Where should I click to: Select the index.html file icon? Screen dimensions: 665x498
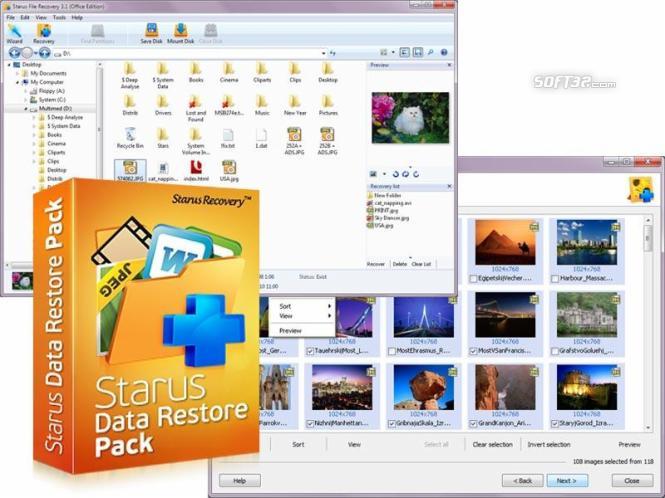click(196, 171)
